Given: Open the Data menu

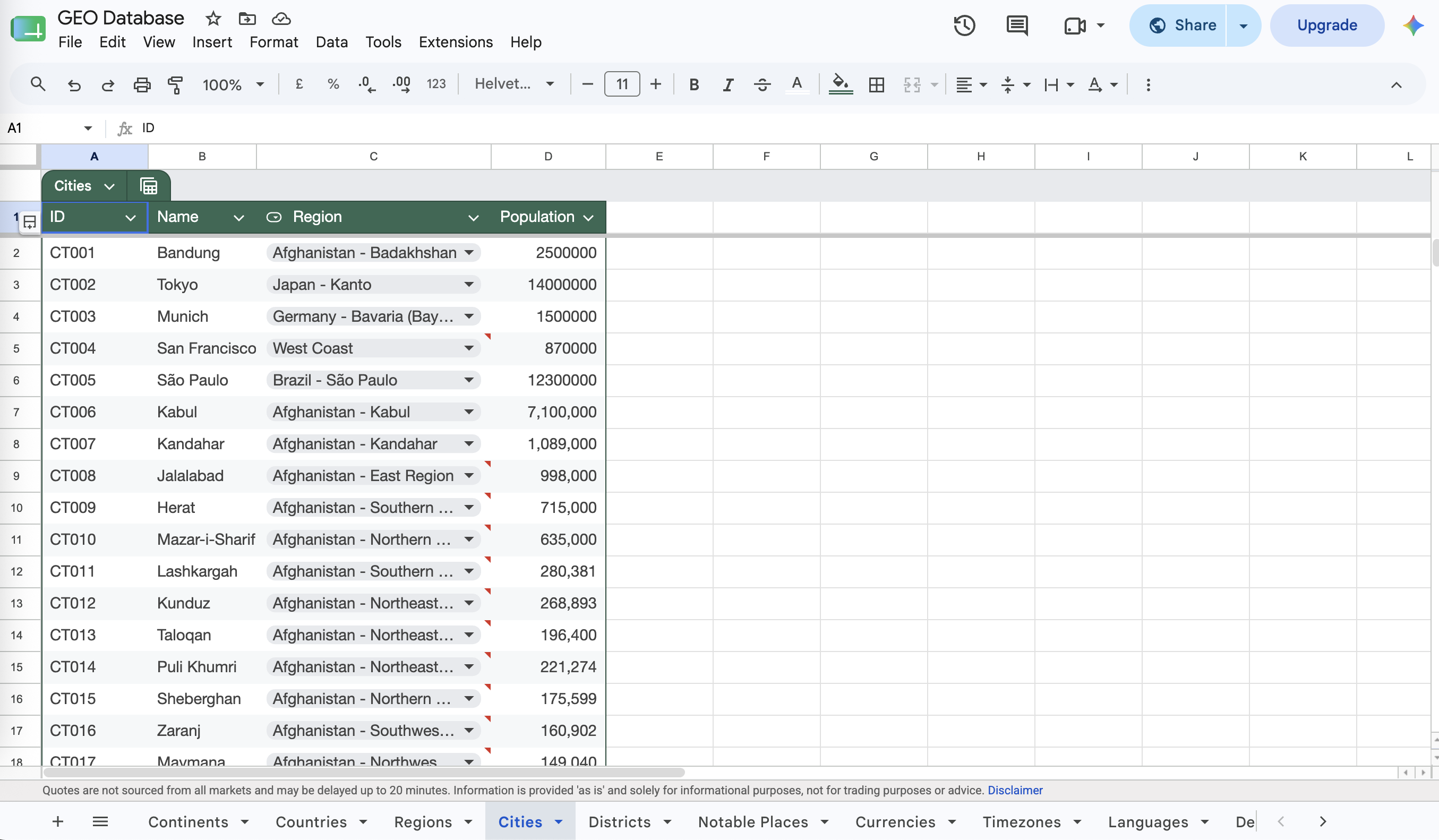Looking at the screenshot, I should point(332,42).
